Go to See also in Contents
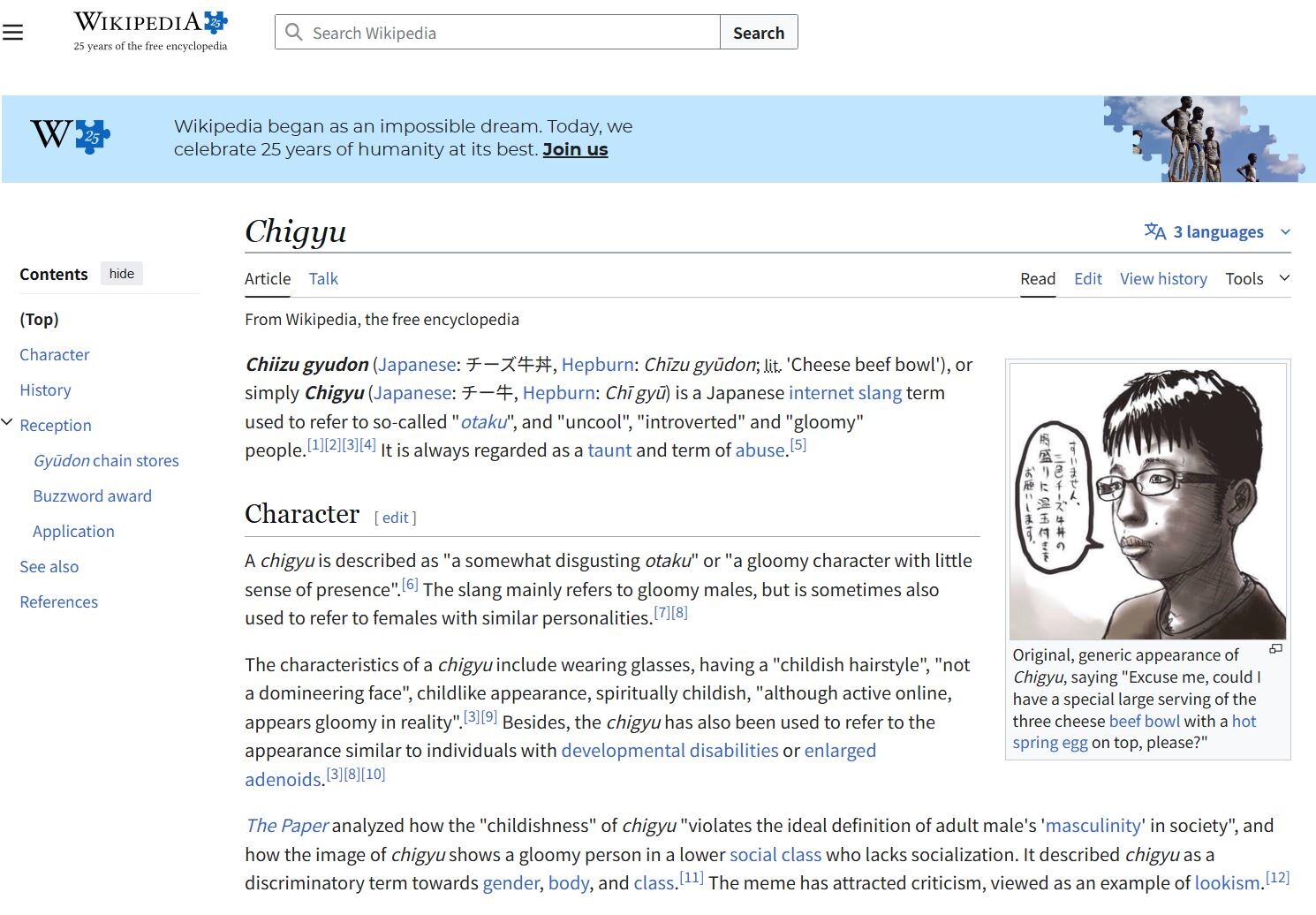Image resolution: width=1316 pixels, height=915 pixels. tap(49, 566)
